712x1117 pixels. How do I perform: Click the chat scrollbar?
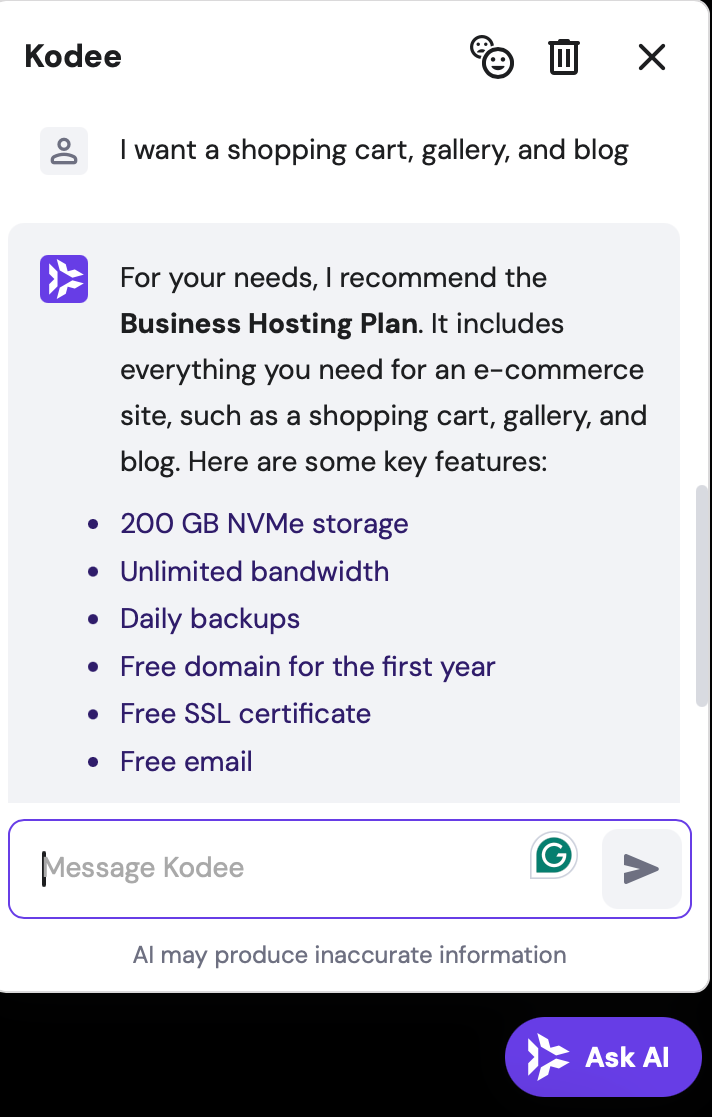701,590
